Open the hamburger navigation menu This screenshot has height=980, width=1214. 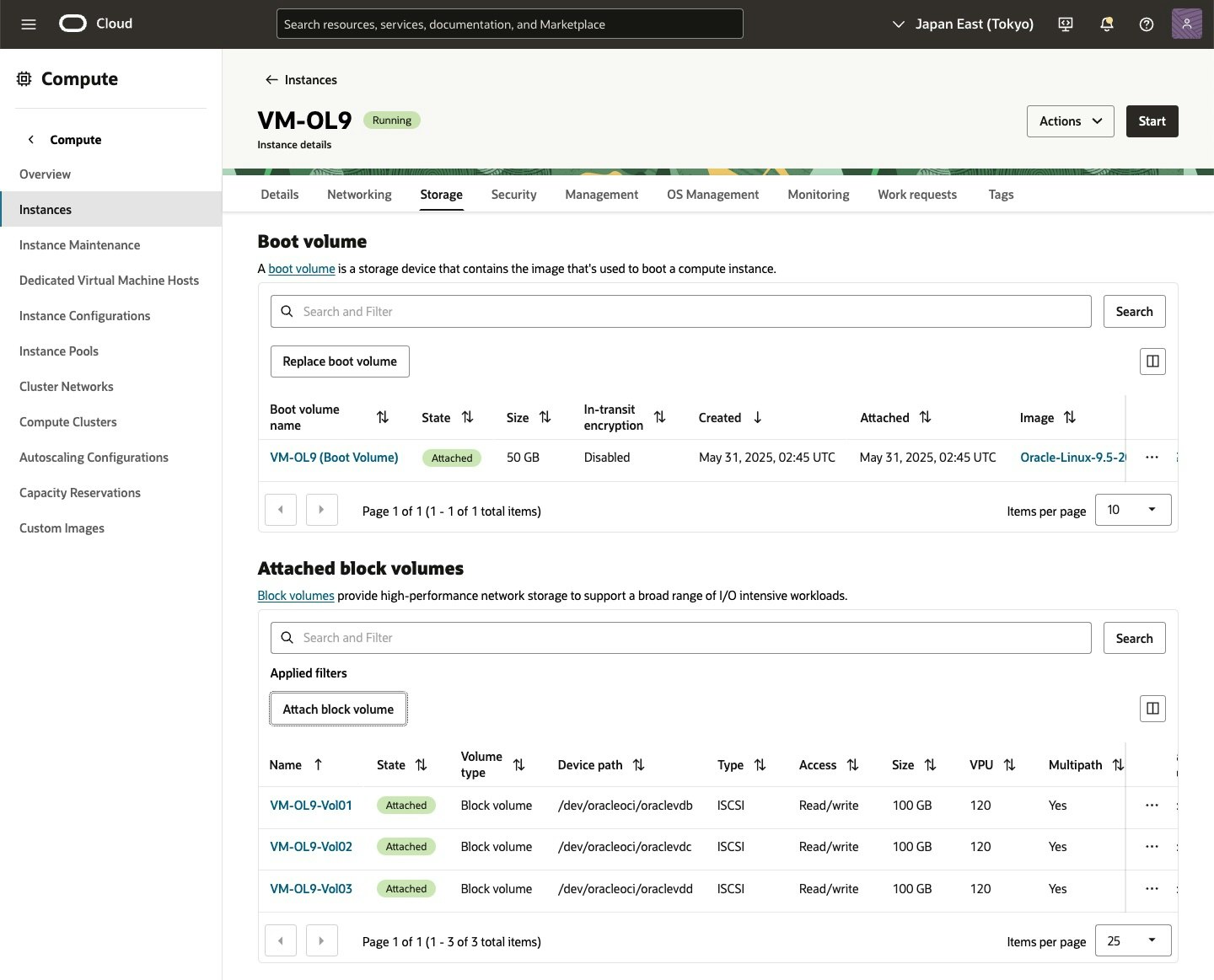(x=29, y=24)
